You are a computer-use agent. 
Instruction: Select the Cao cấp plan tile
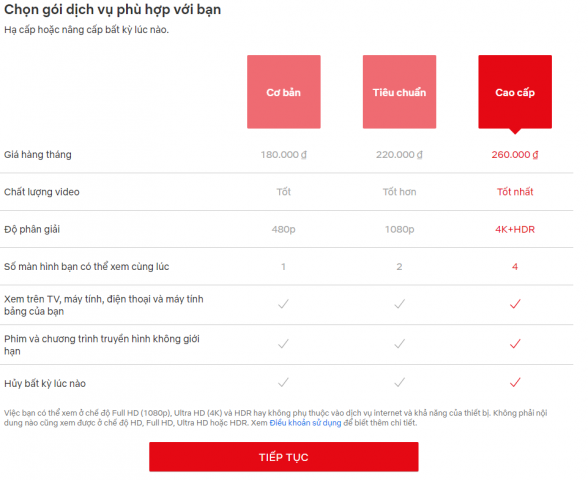click(x=515, y=92)
